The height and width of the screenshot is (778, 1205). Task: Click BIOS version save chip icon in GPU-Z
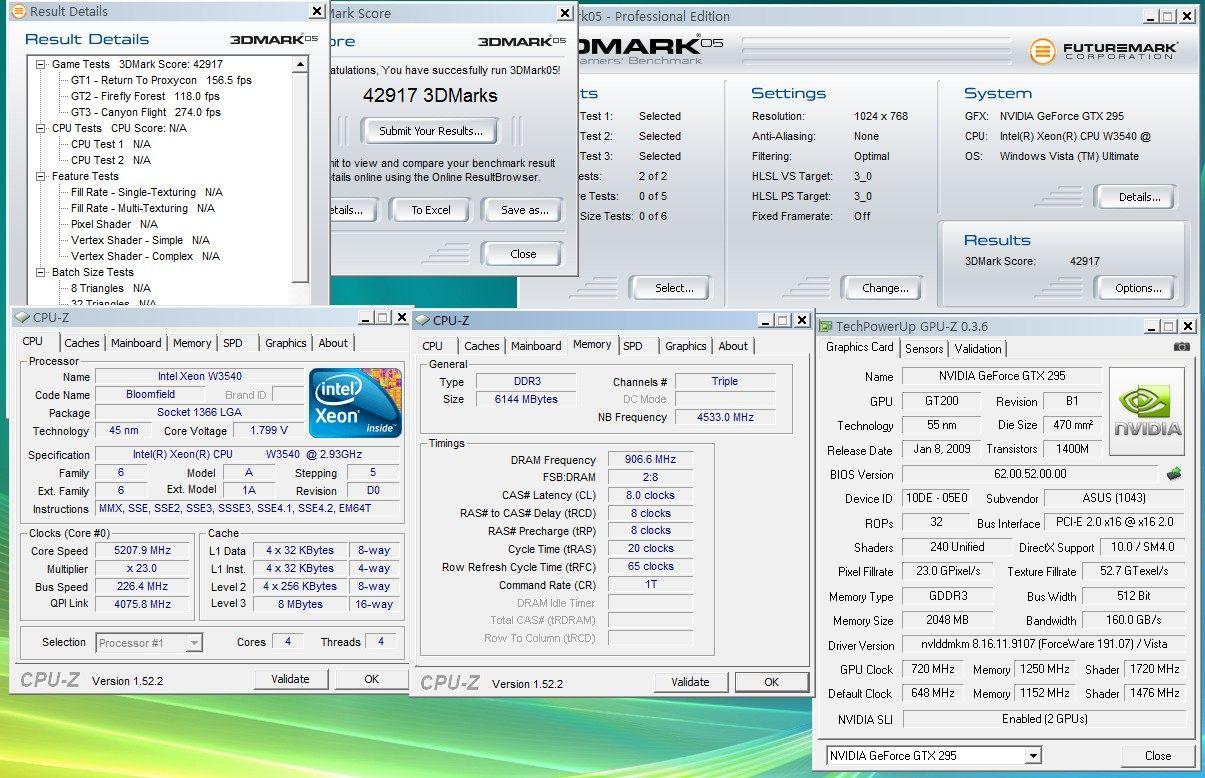pyautogui.click(x=1174, y=474)
